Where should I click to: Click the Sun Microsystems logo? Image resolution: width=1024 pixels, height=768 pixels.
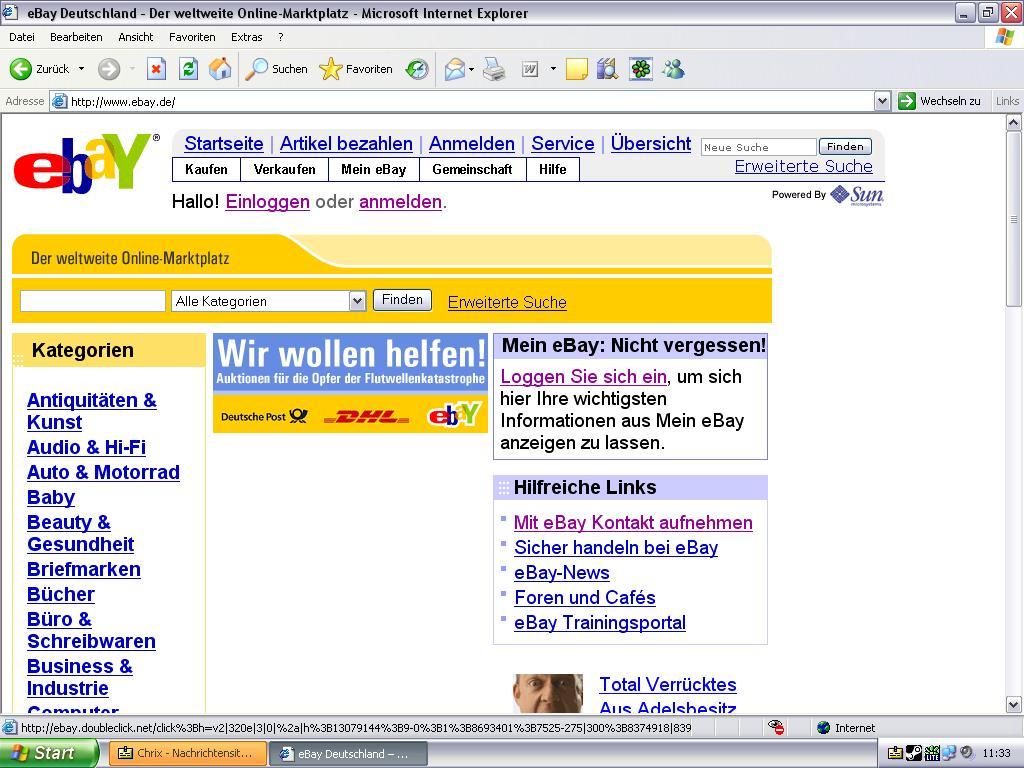857,195
